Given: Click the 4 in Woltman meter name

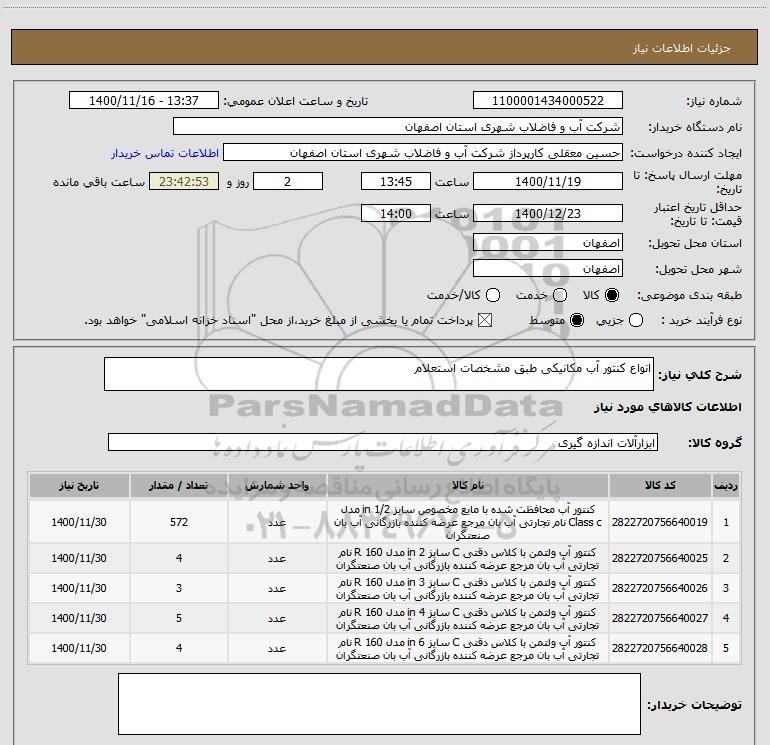Looking at the screenshot, I should 468,619.
